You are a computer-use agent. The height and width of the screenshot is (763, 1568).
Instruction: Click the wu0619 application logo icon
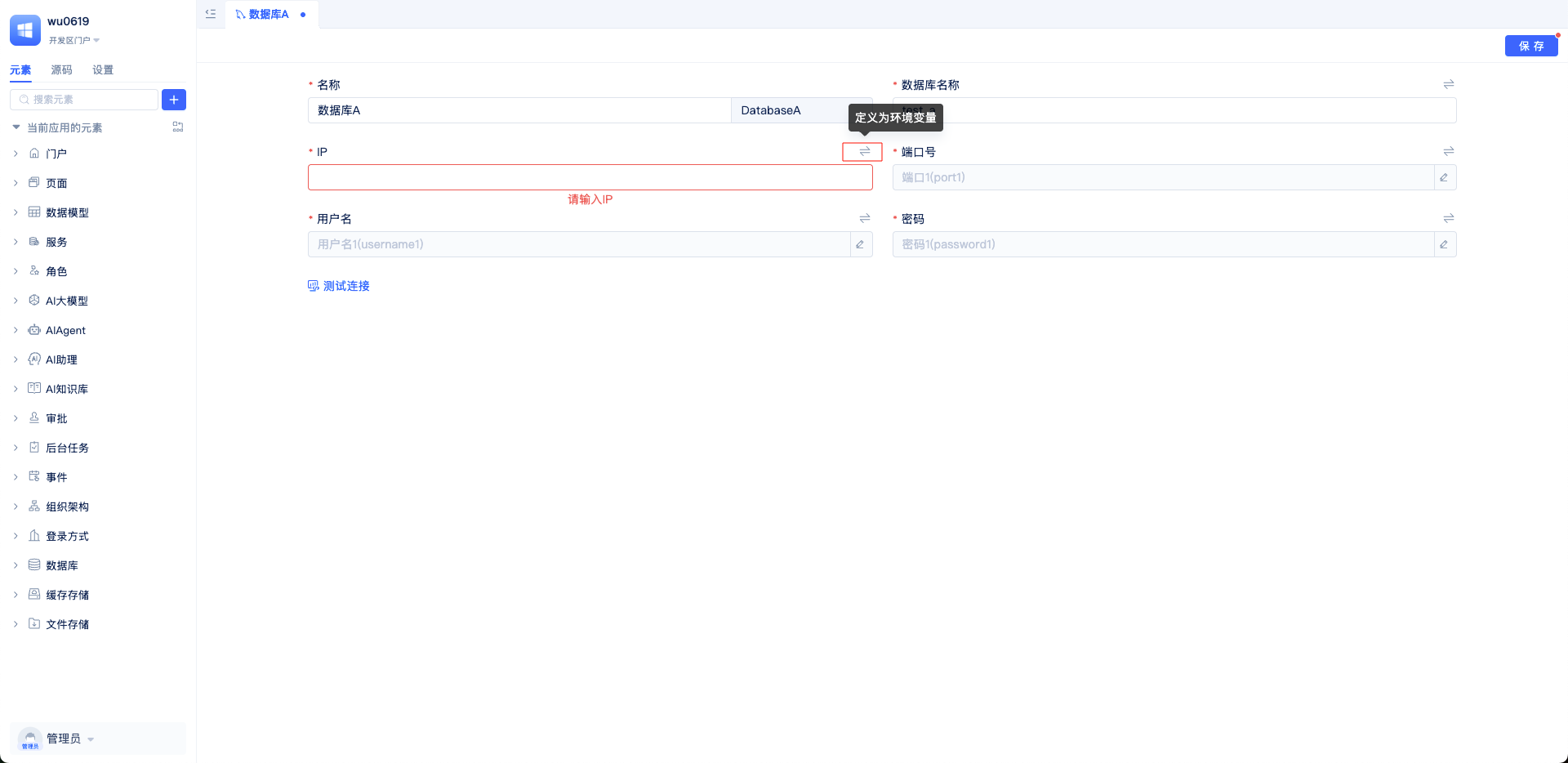25,30
